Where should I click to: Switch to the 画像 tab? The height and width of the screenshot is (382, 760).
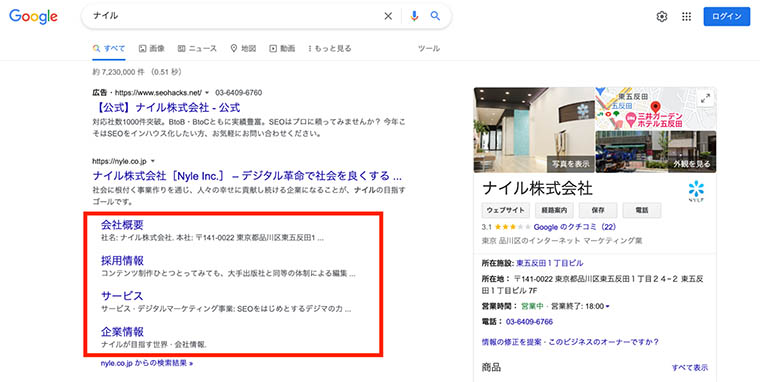tap(152, 48)
